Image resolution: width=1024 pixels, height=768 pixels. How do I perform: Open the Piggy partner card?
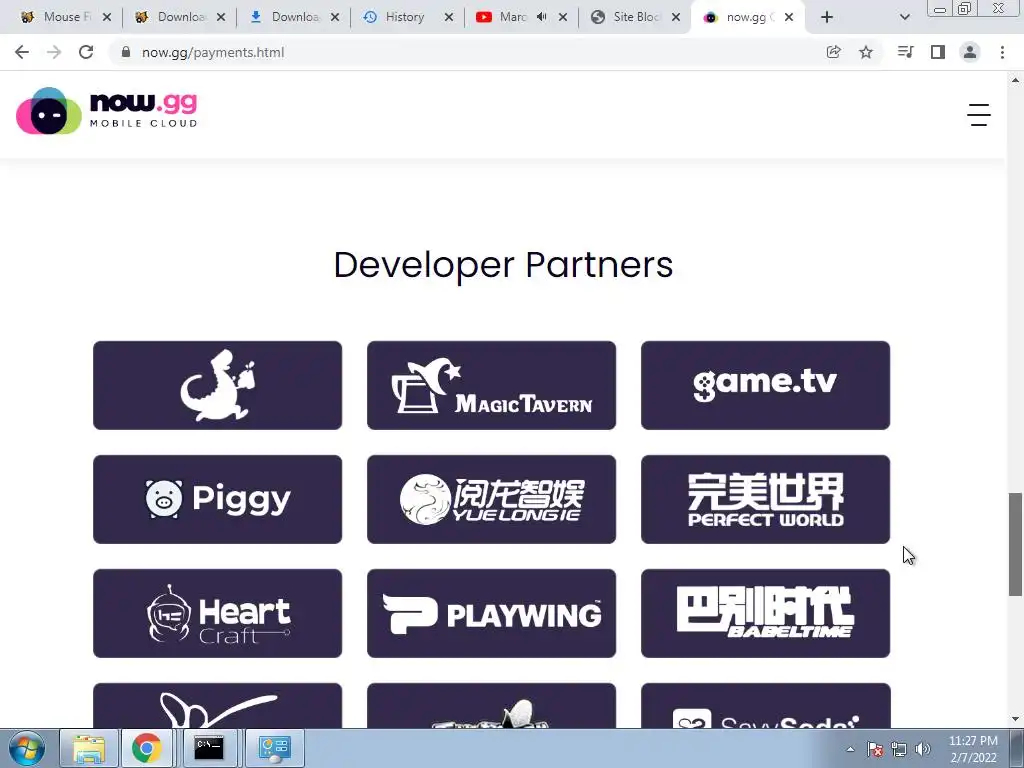pos(217,500)
